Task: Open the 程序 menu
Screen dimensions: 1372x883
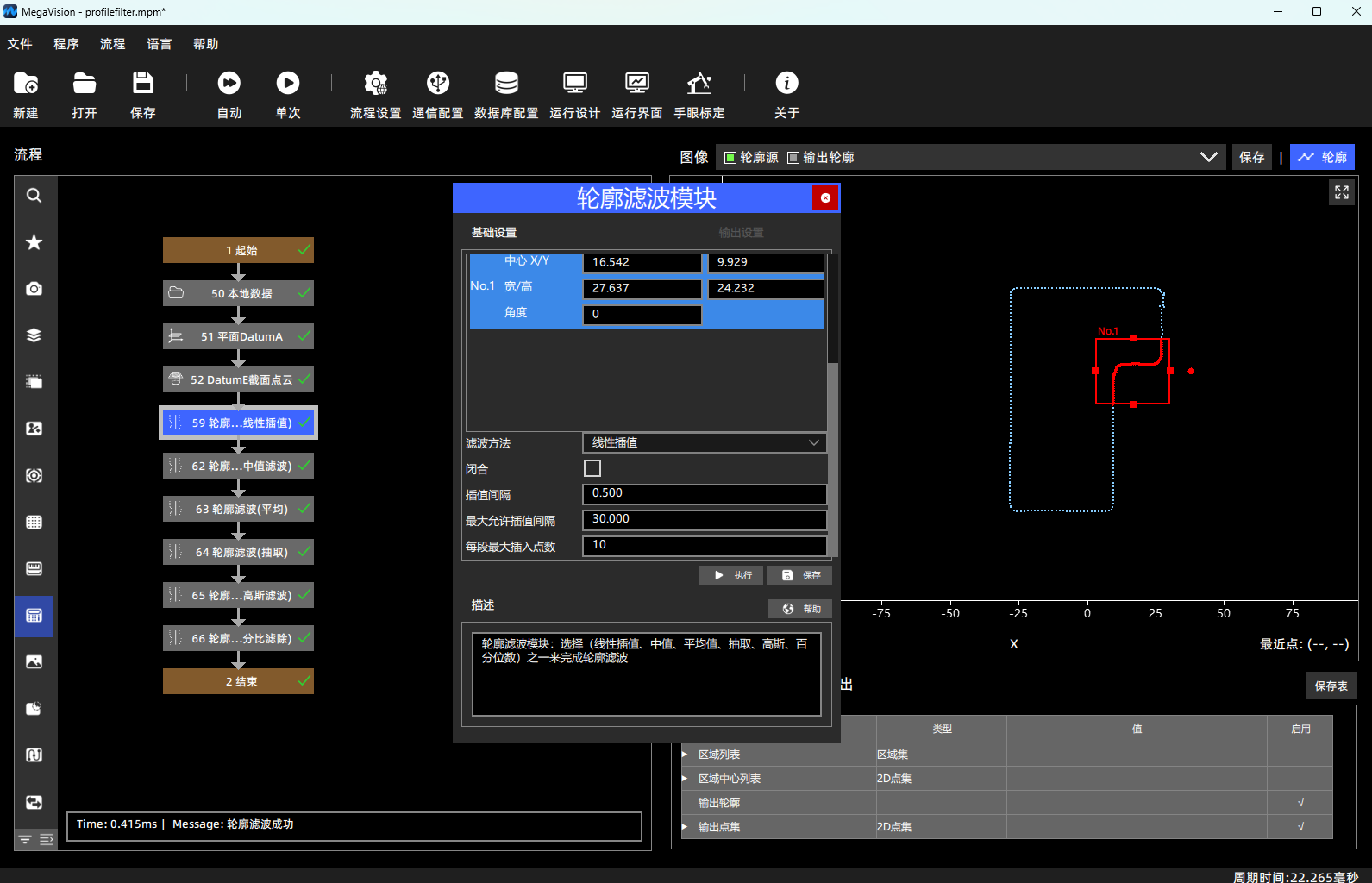Action: click(x=66, y=44)
